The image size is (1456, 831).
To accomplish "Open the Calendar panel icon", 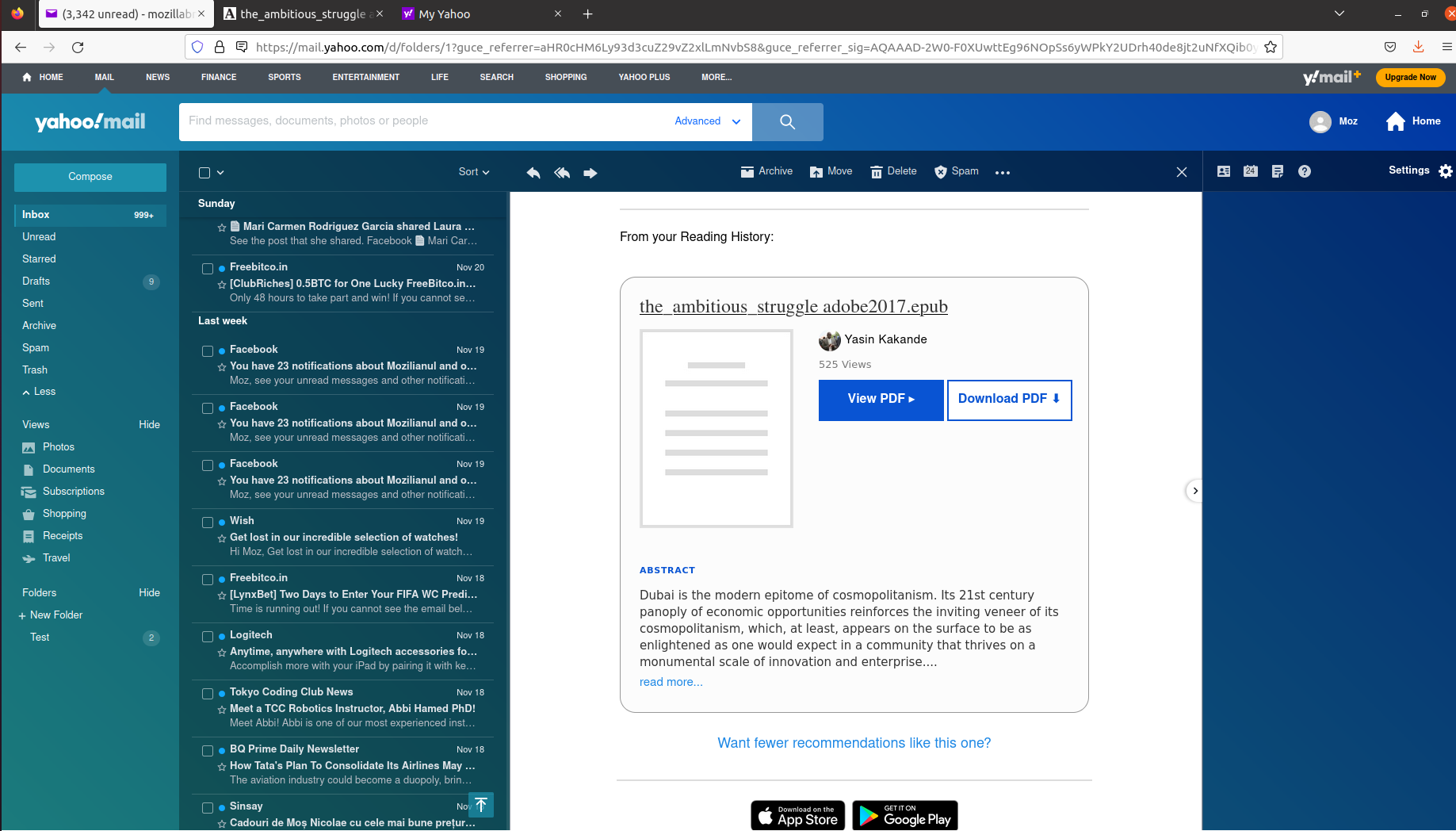I will 1250,170.
